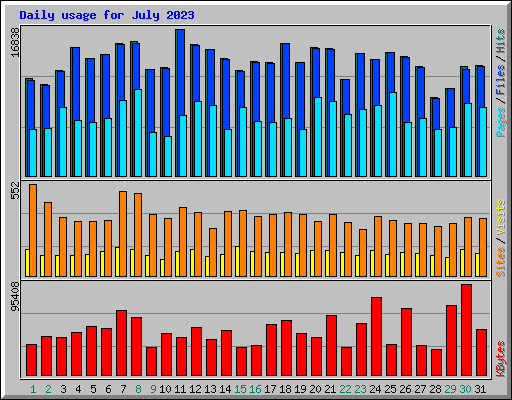The height and width of the screenshot is (400, 512).
Task: Select day label 2 on the x-axis
Action: (48, 389)
